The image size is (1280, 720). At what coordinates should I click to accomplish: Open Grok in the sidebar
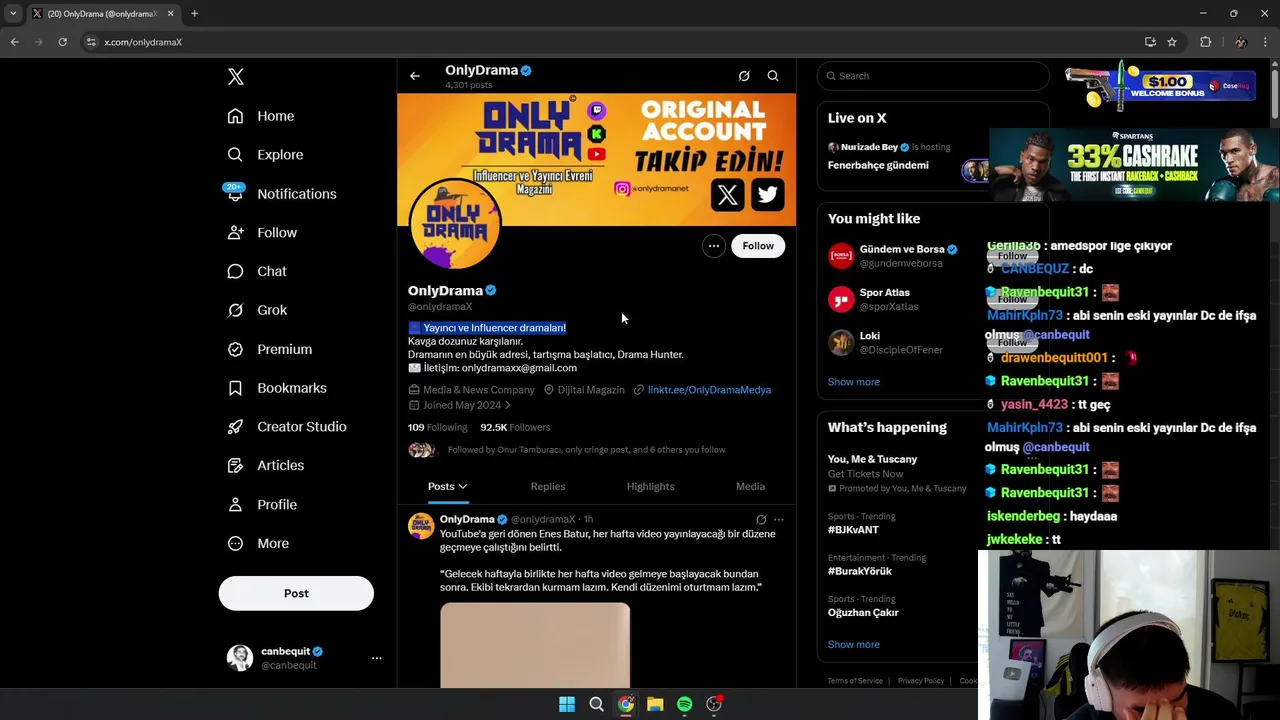(257, 310)
